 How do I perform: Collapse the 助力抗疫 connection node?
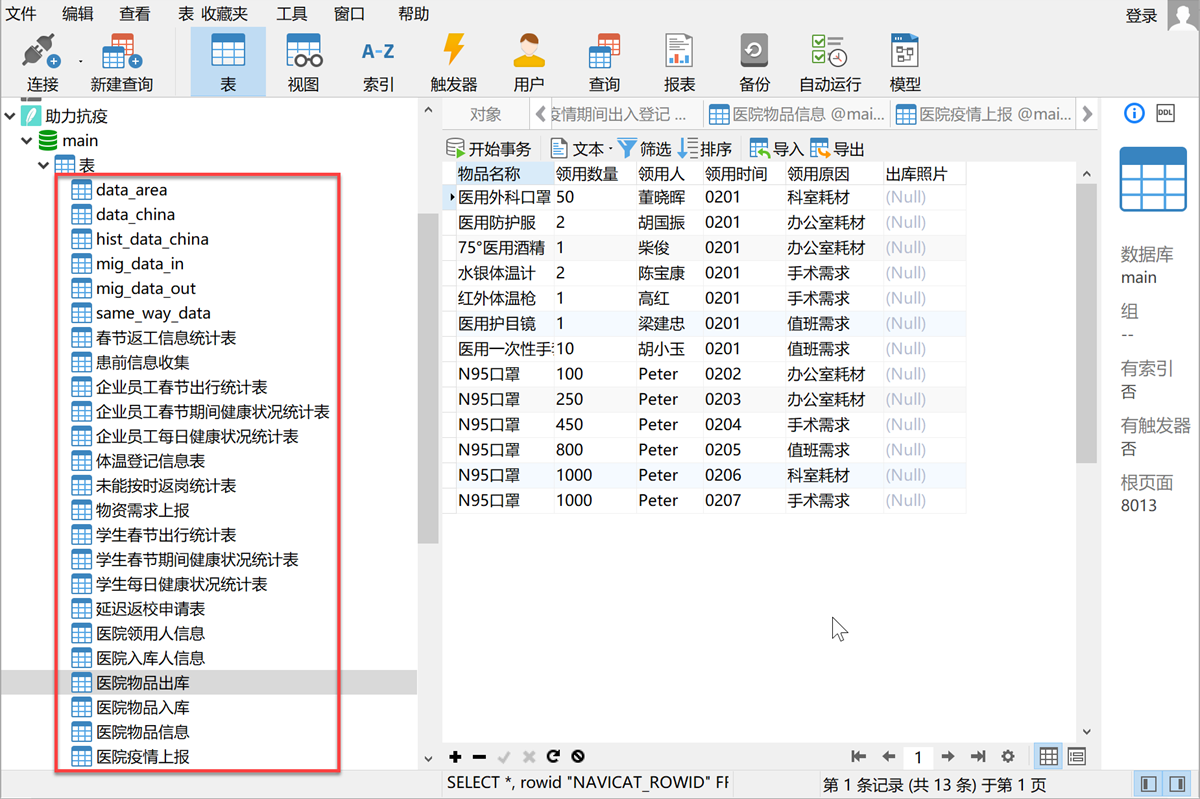[10, 117]
